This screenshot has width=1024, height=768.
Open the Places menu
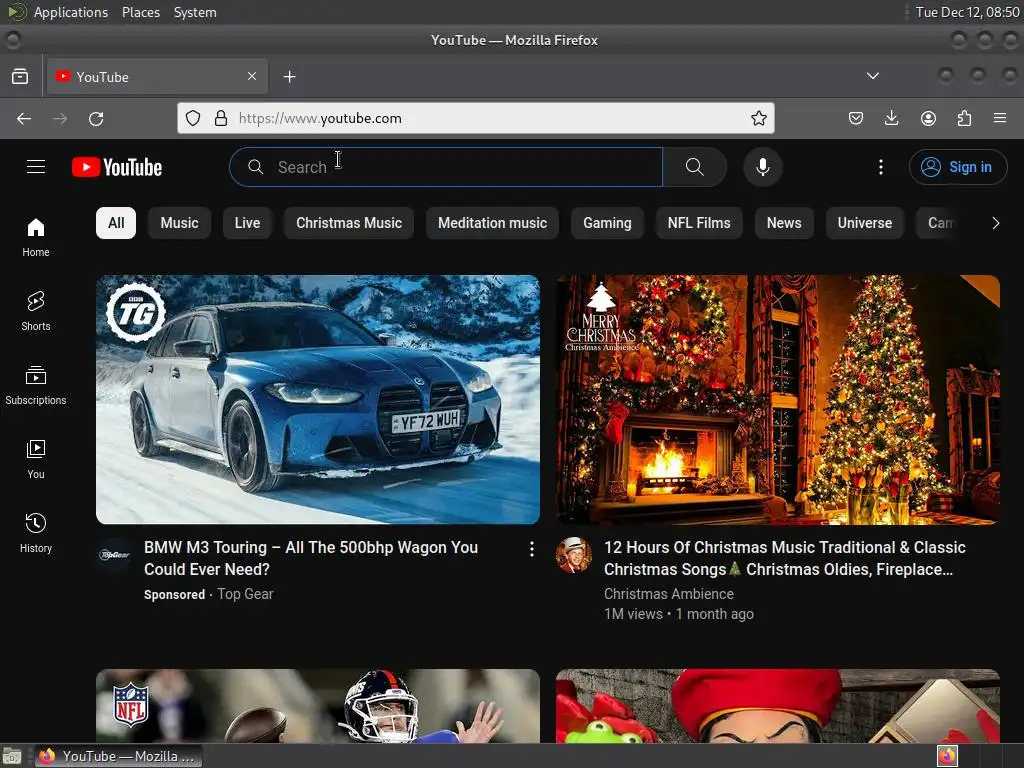pos(141,12)
